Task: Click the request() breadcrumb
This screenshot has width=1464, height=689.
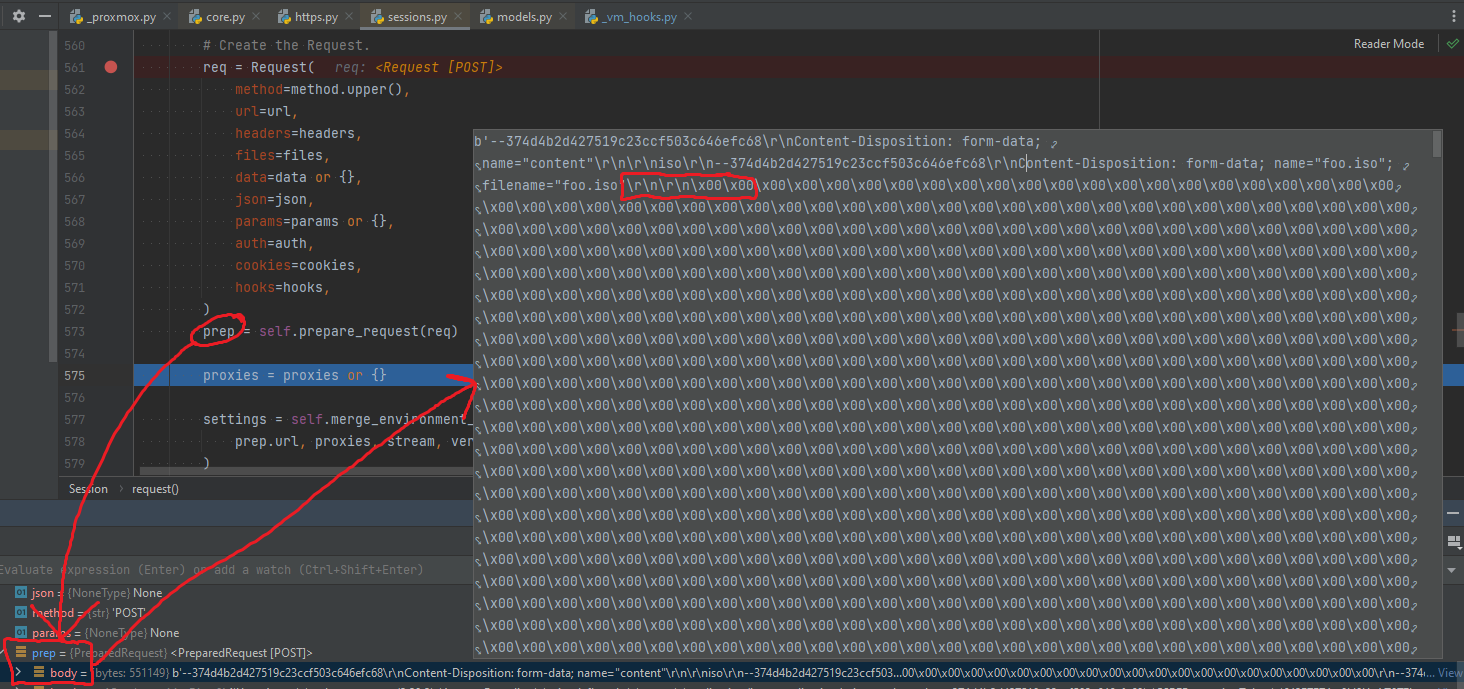Action: (155, 489)
